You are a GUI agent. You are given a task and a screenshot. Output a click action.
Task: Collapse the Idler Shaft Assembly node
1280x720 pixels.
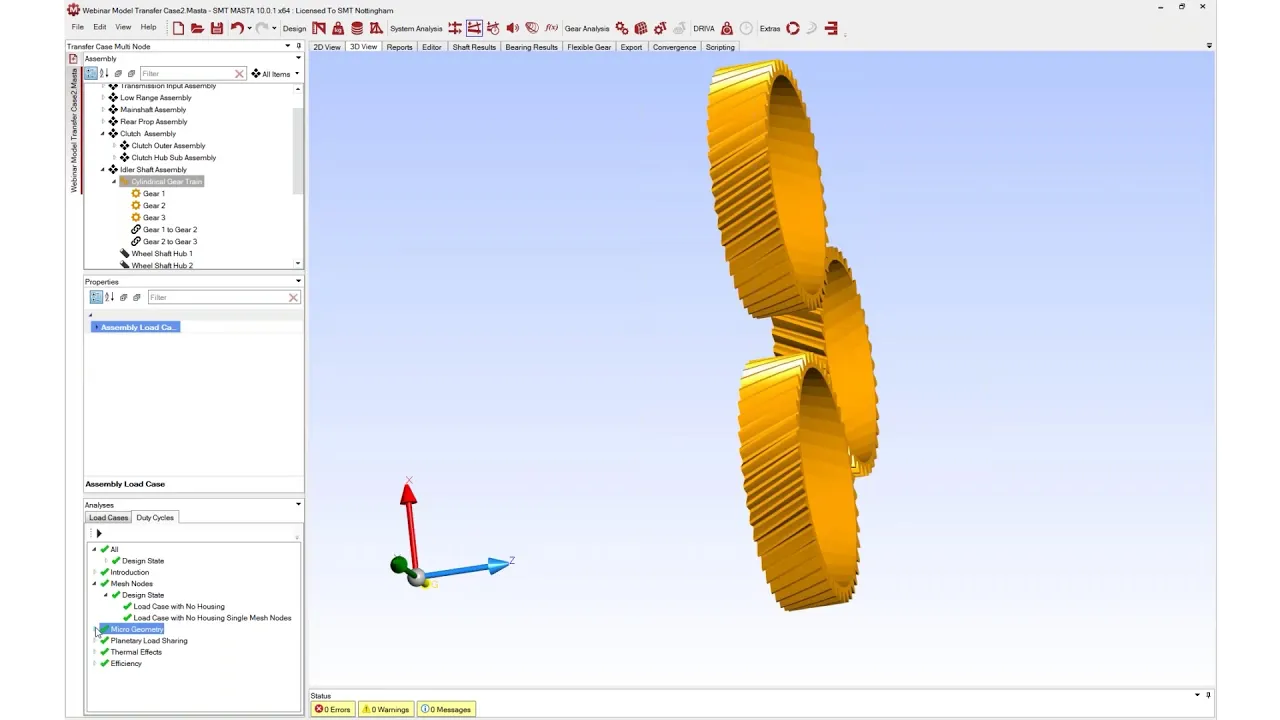(102, 170)
